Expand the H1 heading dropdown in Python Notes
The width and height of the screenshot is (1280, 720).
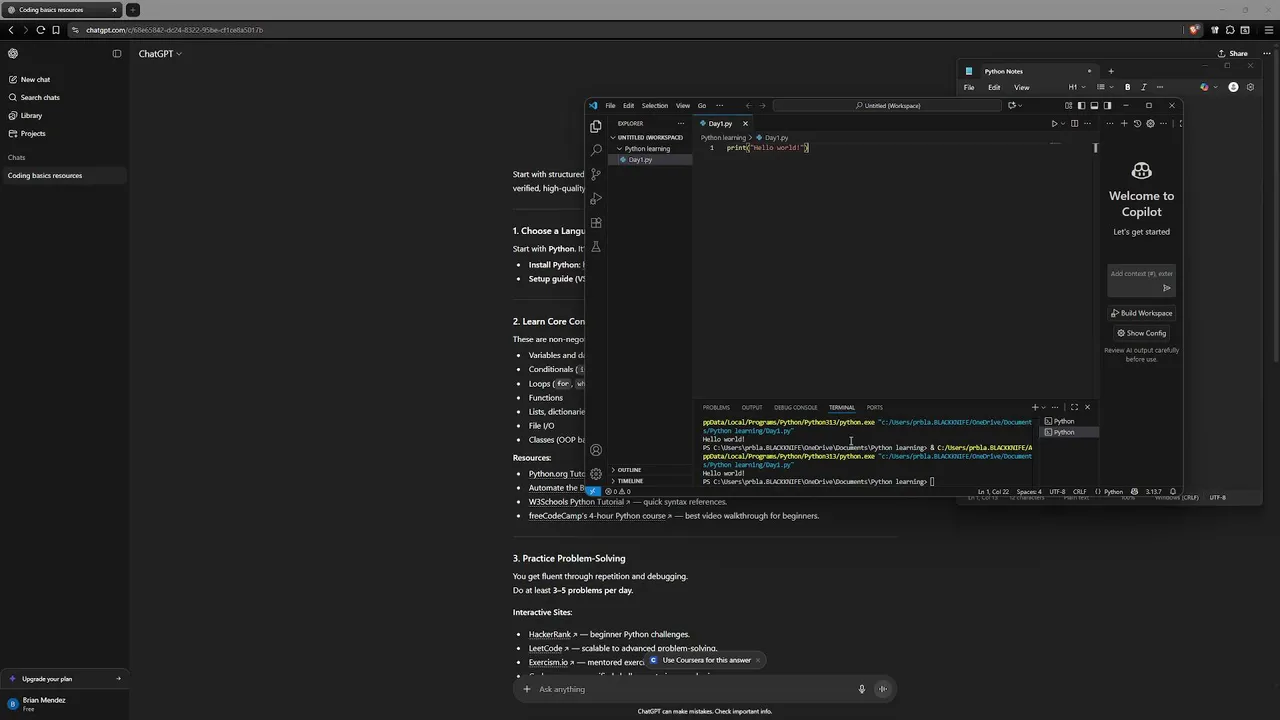[1076, 87]
